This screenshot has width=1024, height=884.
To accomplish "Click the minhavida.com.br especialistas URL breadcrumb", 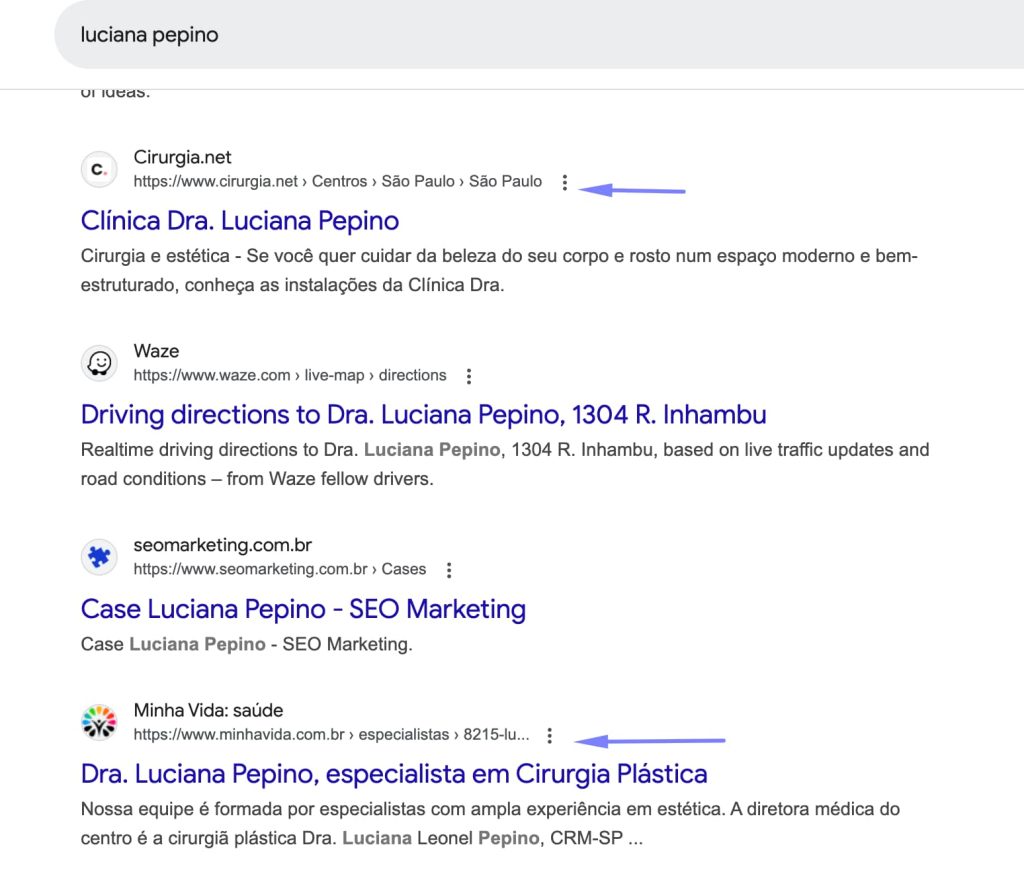I will click(331, 734).
